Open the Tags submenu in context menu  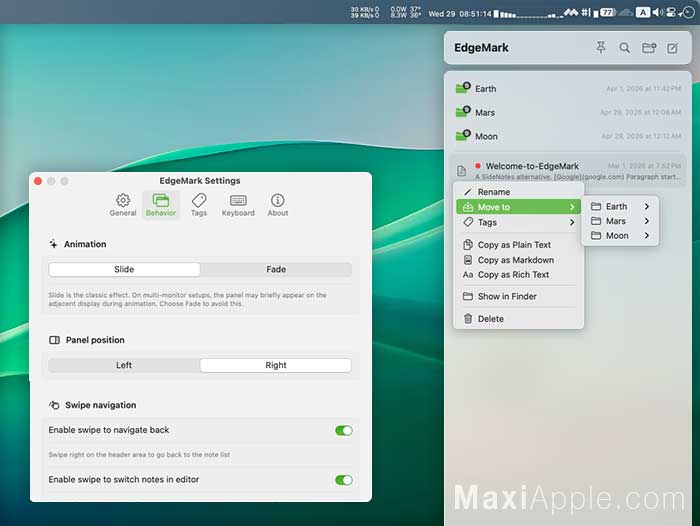(x=518, y=222)
